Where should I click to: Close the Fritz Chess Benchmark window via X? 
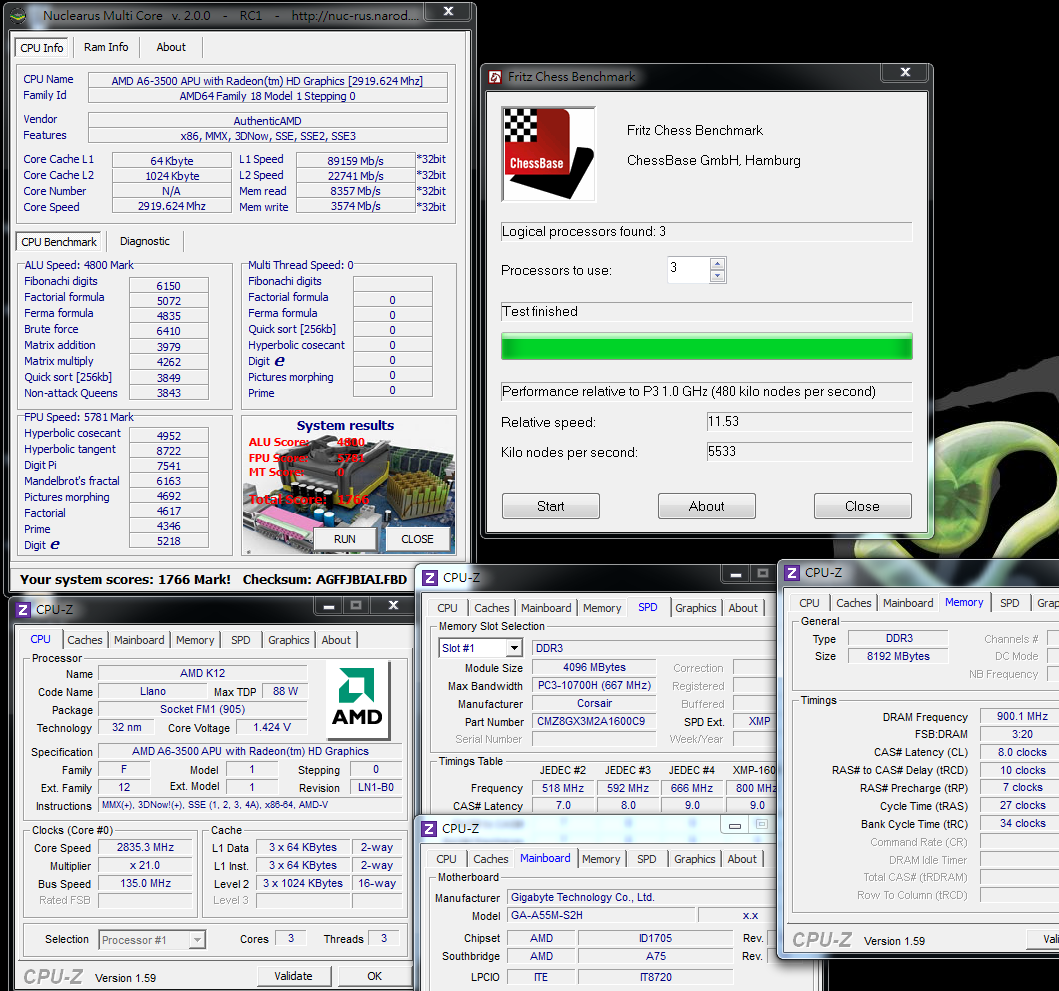click(x=906, y=72)
